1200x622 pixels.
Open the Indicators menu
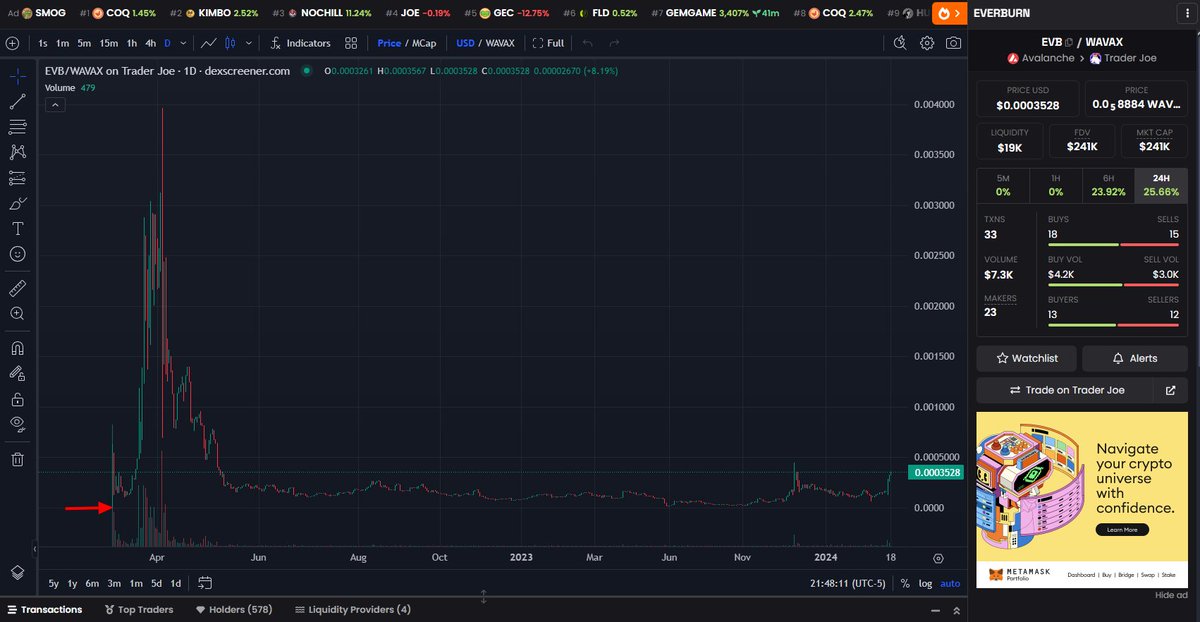click(299, 43)
